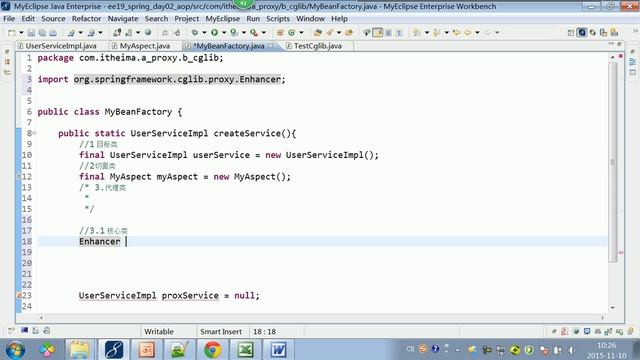Collapse the createService method fold marker
The height and width of the screenshot is (360, 640).
(35, 133)
